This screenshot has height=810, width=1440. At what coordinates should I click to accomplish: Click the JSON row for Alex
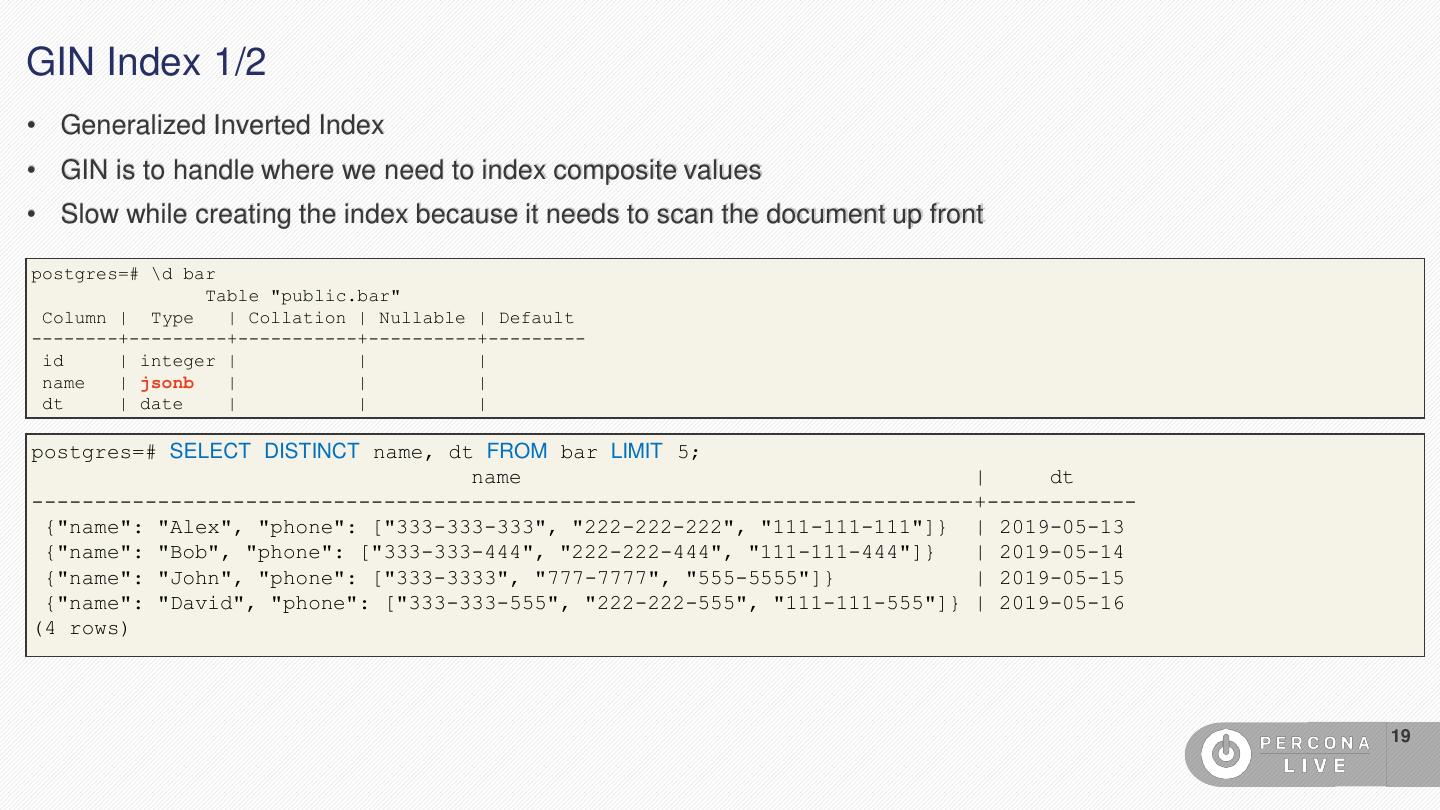click(495, 527)
